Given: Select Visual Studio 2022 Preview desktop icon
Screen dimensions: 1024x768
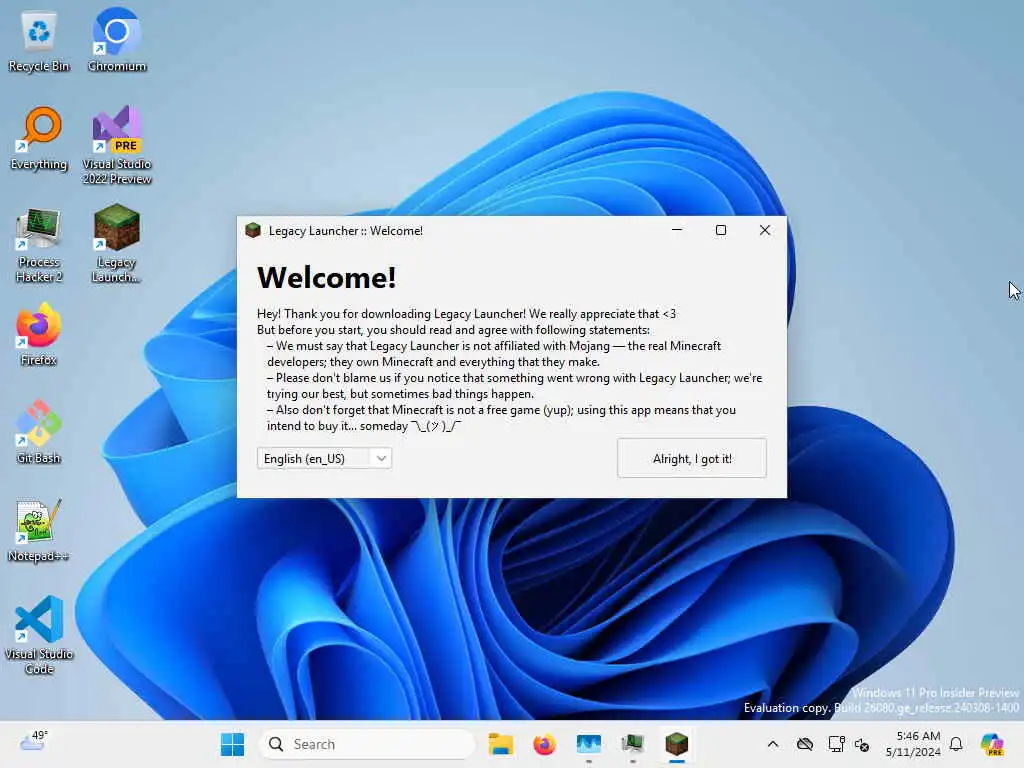Looking at the screenshot, I should click(x=117, y=146).
